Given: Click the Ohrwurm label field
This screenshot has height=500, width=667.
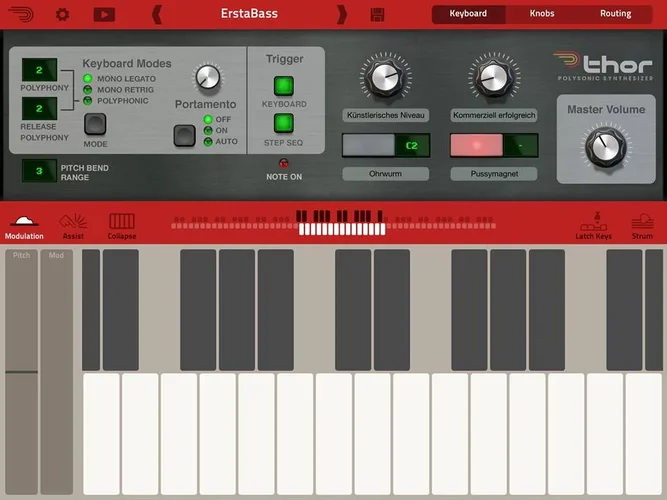Looking at the screenshot, I should [385, 174].
